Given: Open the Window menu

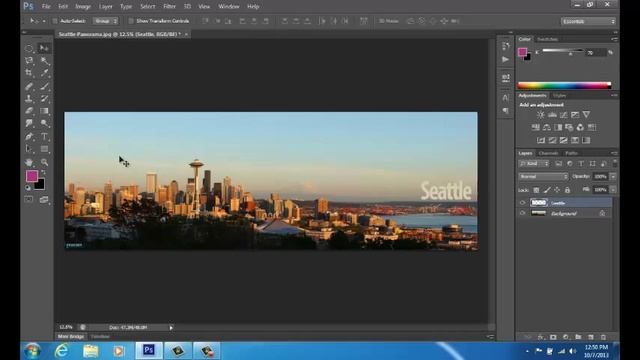Looking at the screenshot, I should (x=229, y=7).
